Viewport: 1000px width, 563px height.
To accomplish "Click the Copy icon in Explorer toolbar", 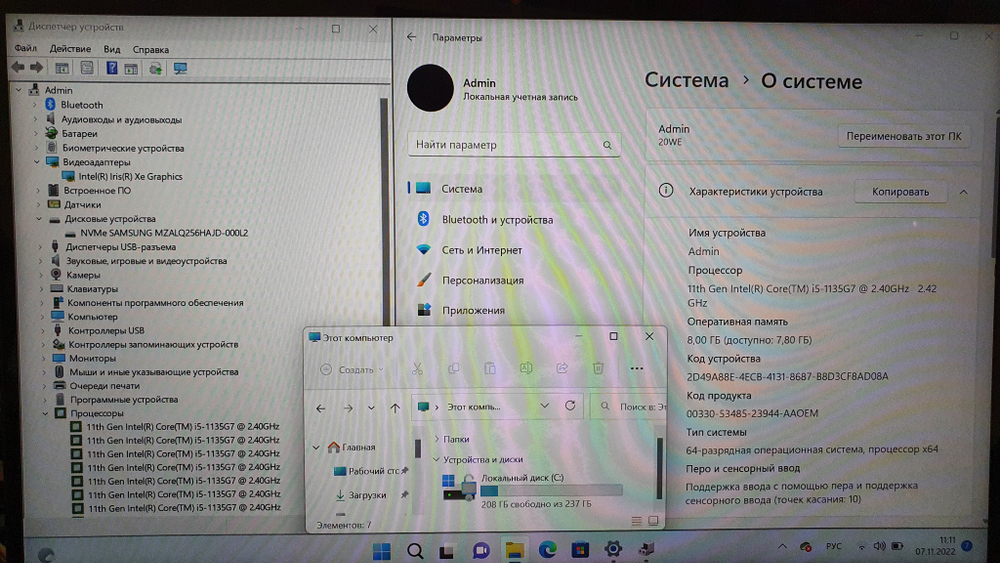I will click(453, 369).
